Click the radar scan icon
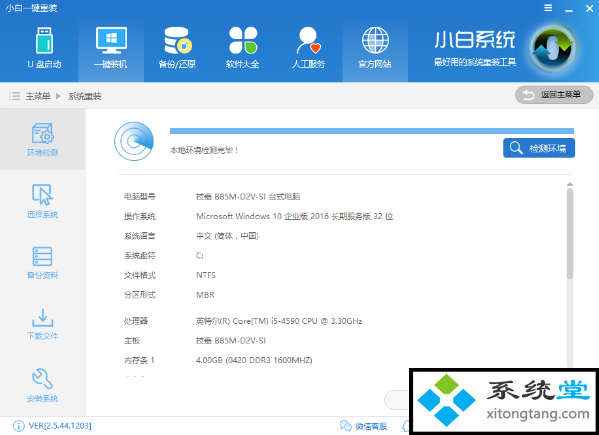 point(134,141)
